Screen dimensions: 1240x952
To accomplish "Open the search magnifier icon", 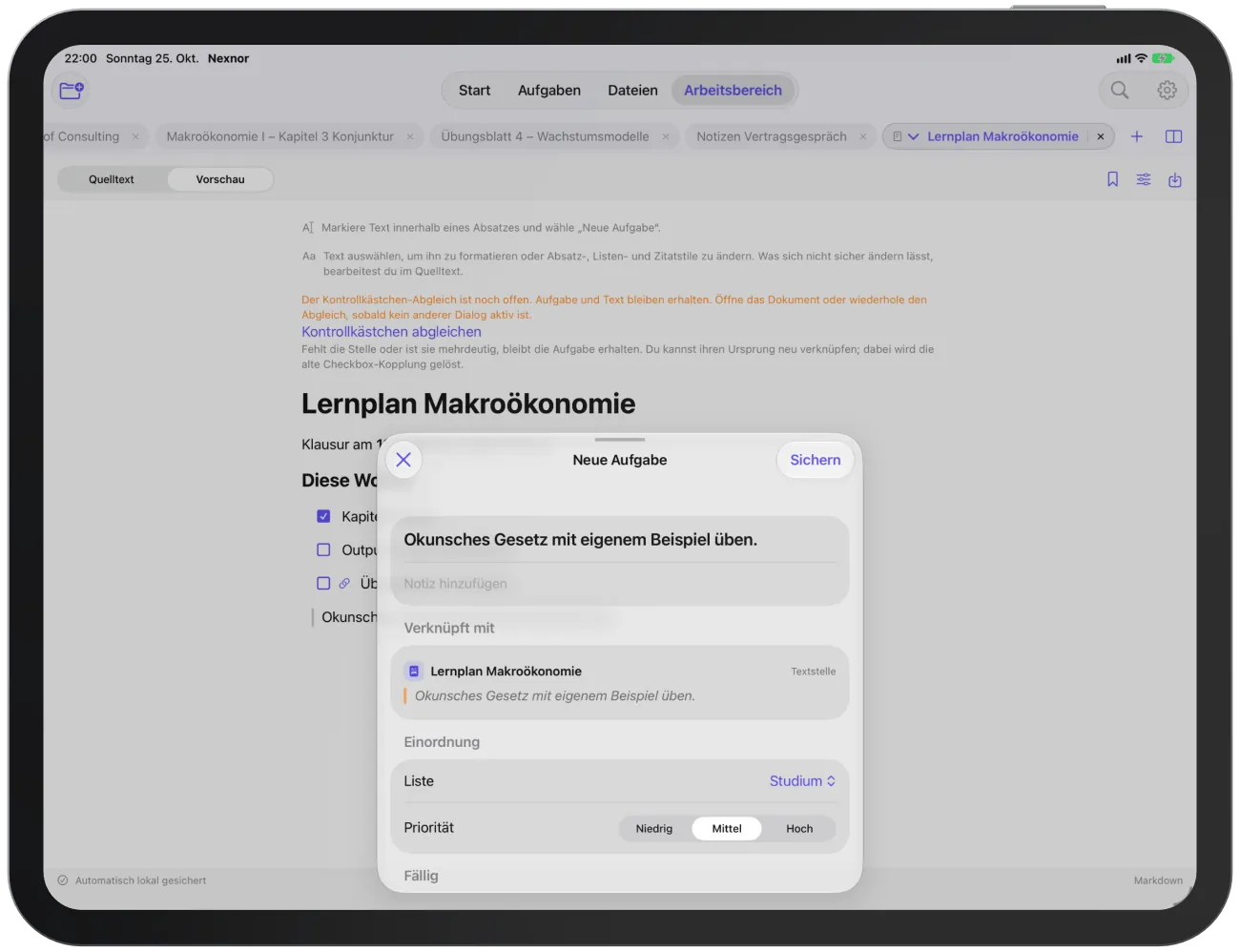I will point(1120,90).
